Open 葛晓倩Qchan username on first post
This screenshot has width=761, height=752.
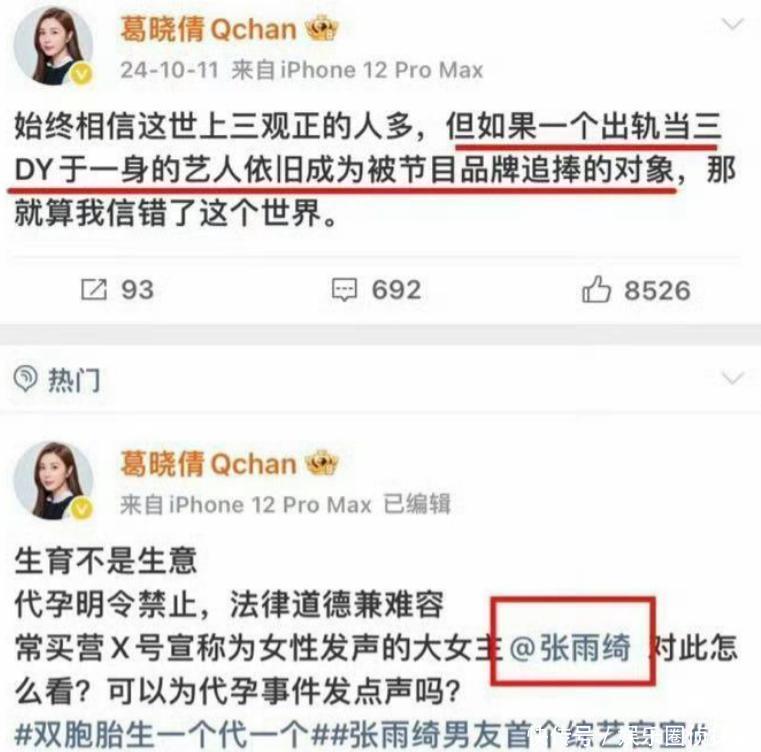[208, 29]
